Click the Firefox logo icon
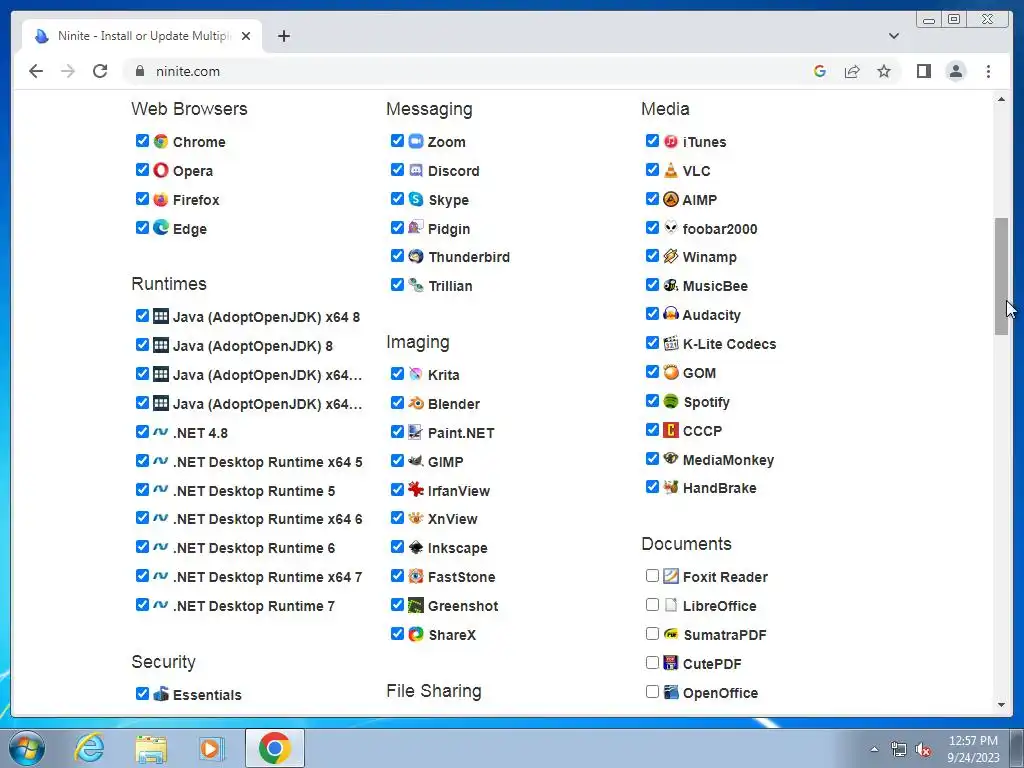 [x=161, y=199]
